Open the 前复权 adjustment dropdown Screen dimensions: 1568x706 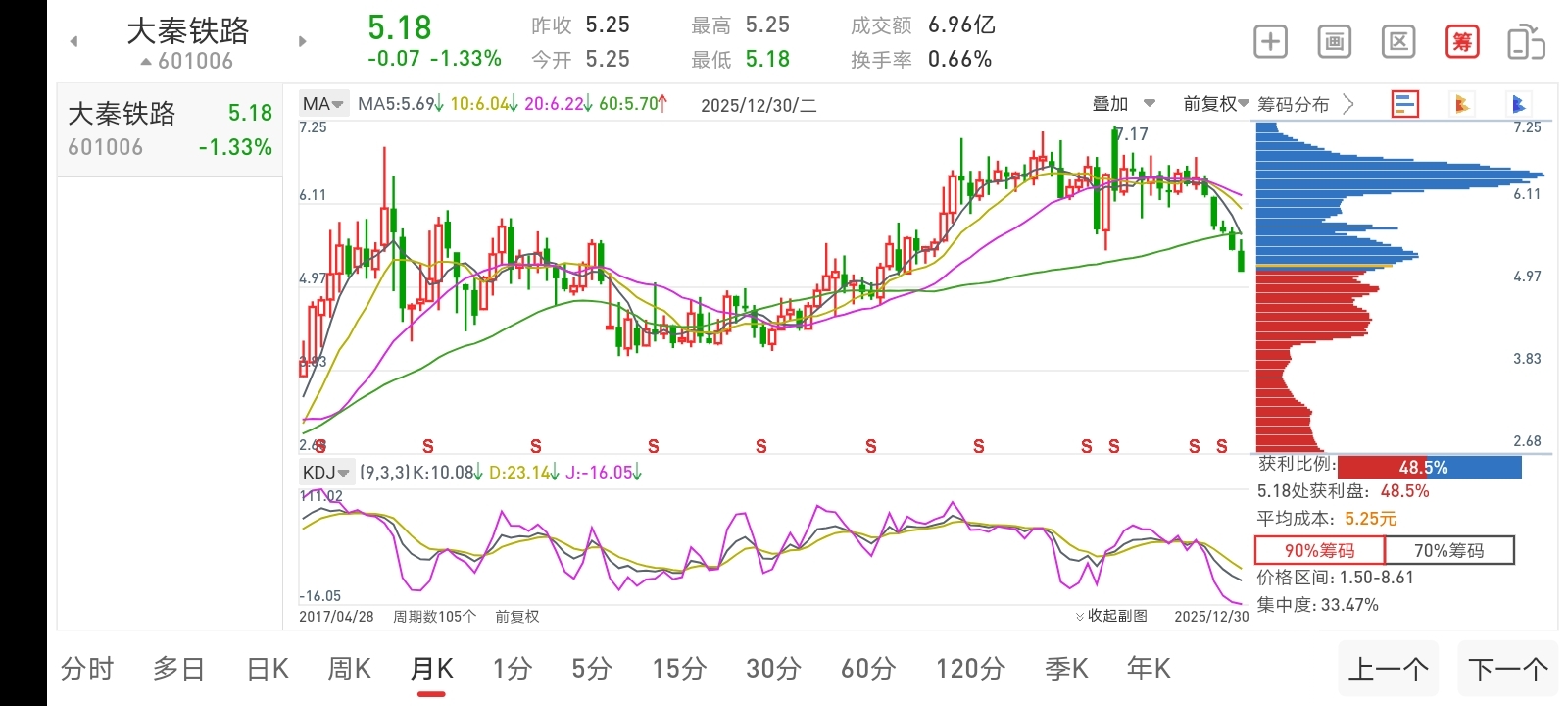click(1215, 104)
